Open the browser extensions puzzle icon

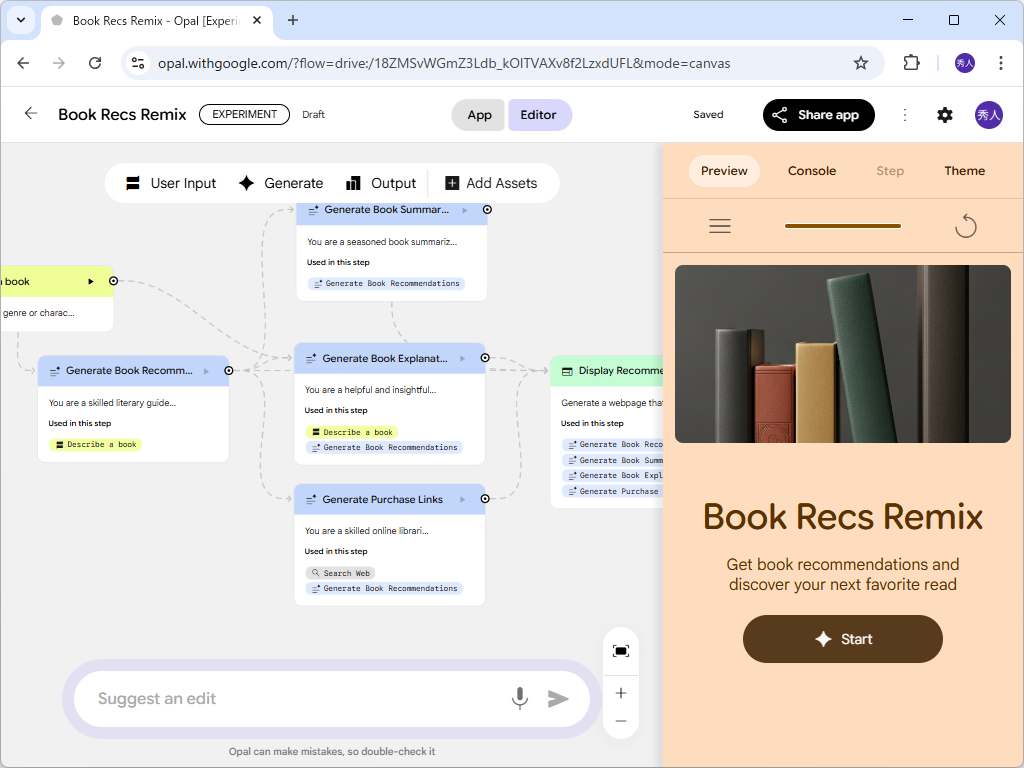point(911,63)
